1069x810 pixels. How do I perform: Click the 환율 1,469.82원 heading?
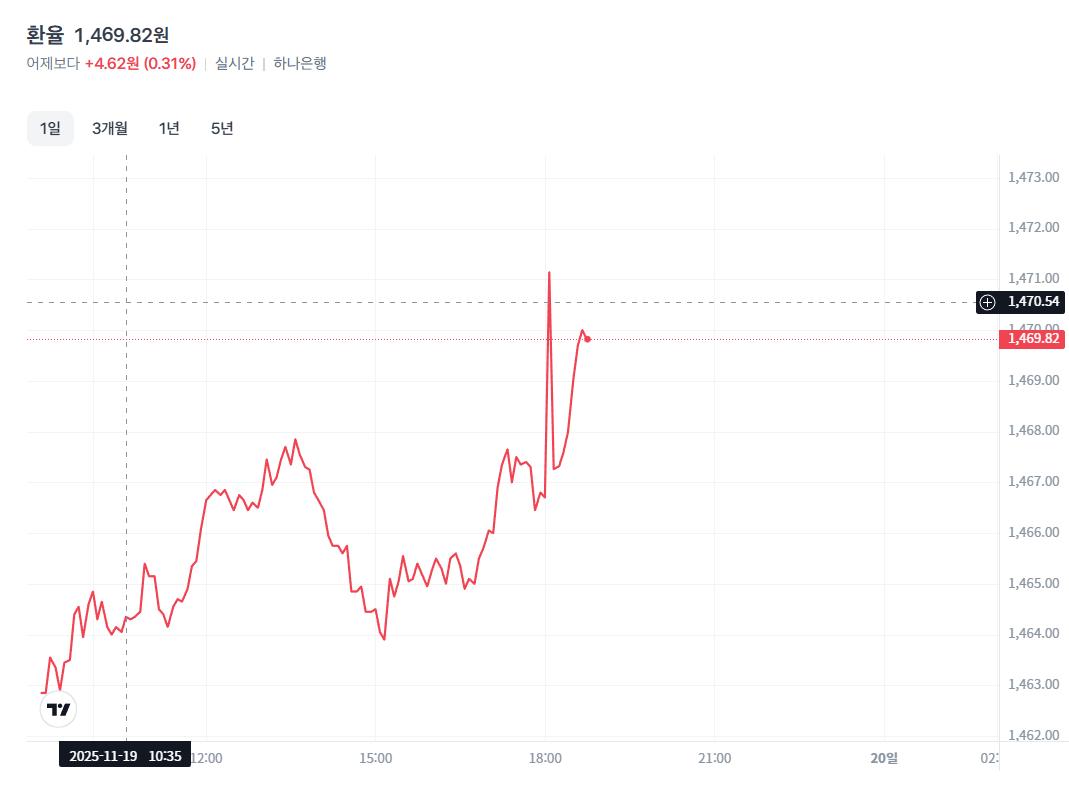pos(98,35)
